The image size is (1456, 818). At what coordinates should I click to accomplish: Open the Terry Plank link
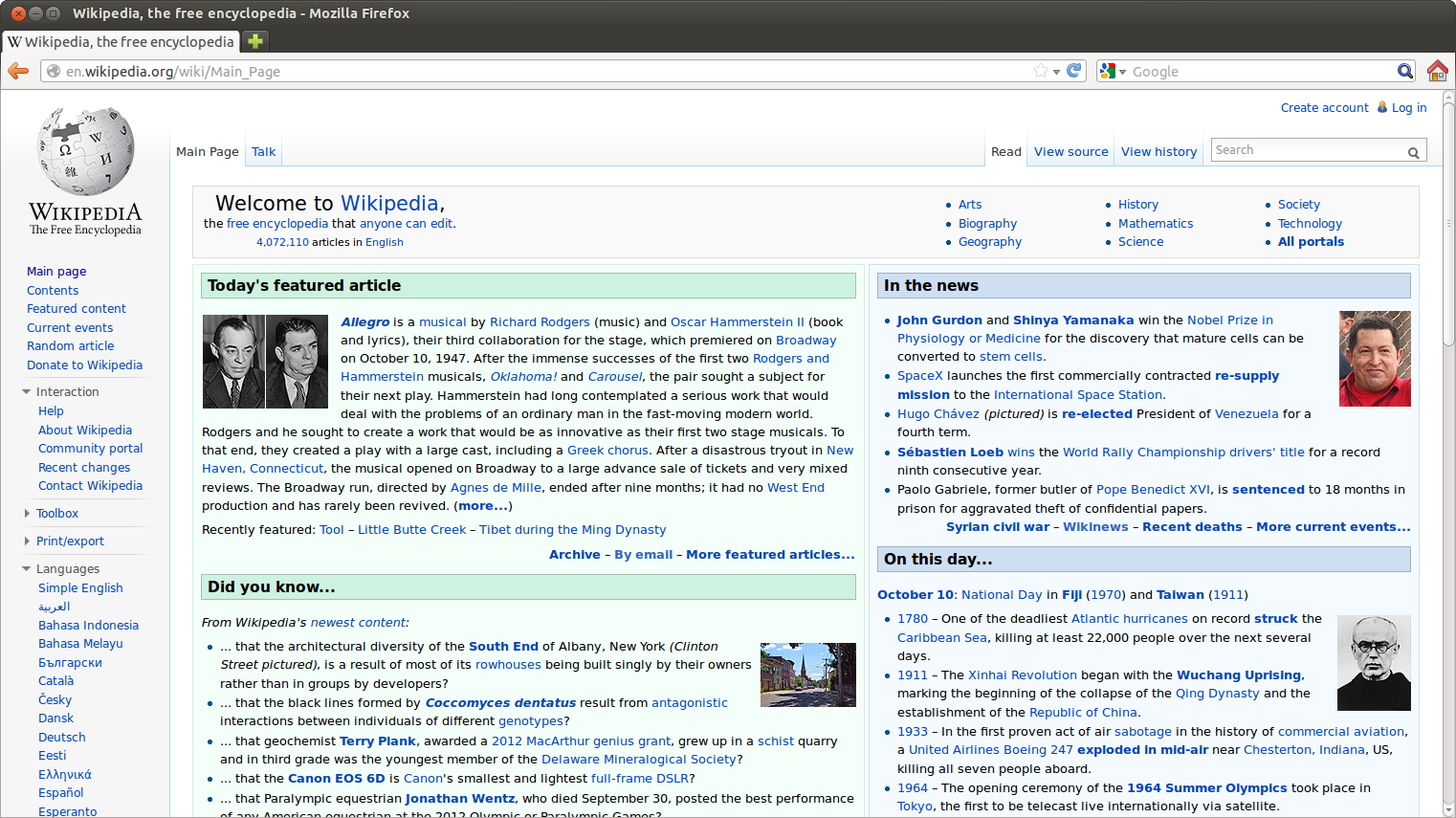(x=378, y=741)
